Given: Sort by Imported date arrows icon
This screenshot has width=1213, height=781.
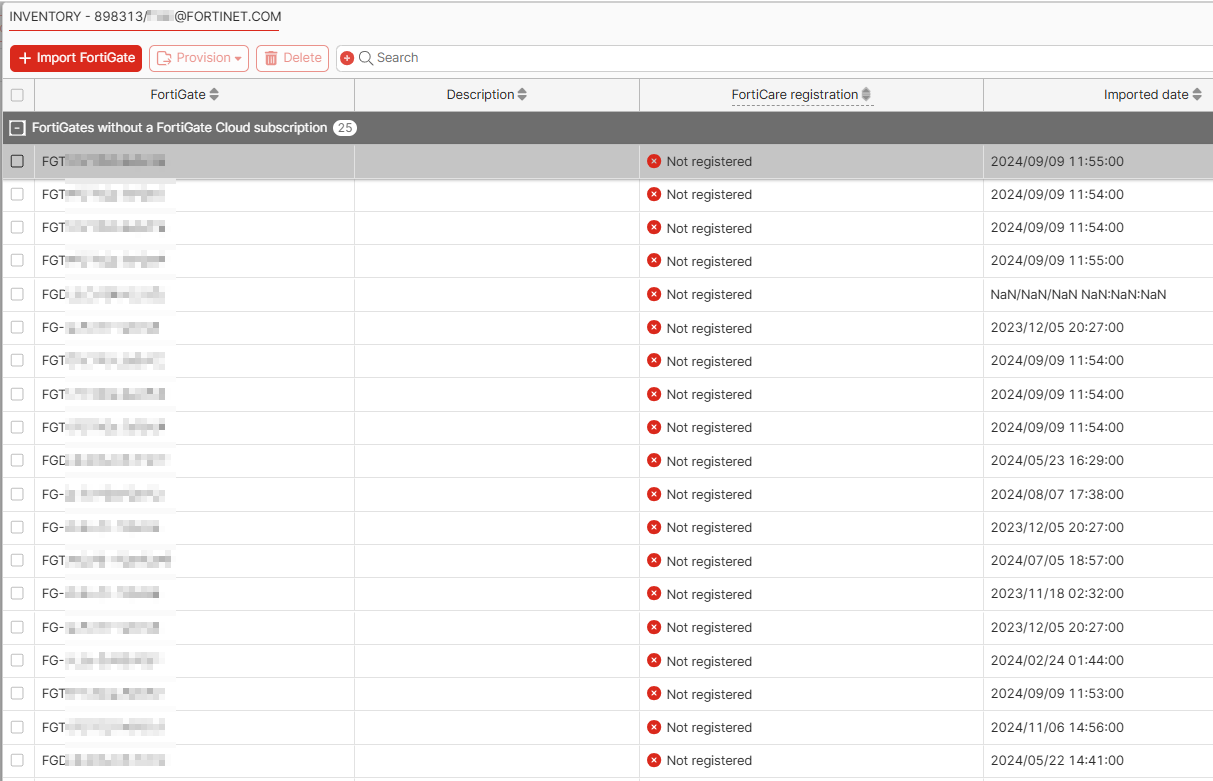Looking at the screenshot, I should (1197, 95).
